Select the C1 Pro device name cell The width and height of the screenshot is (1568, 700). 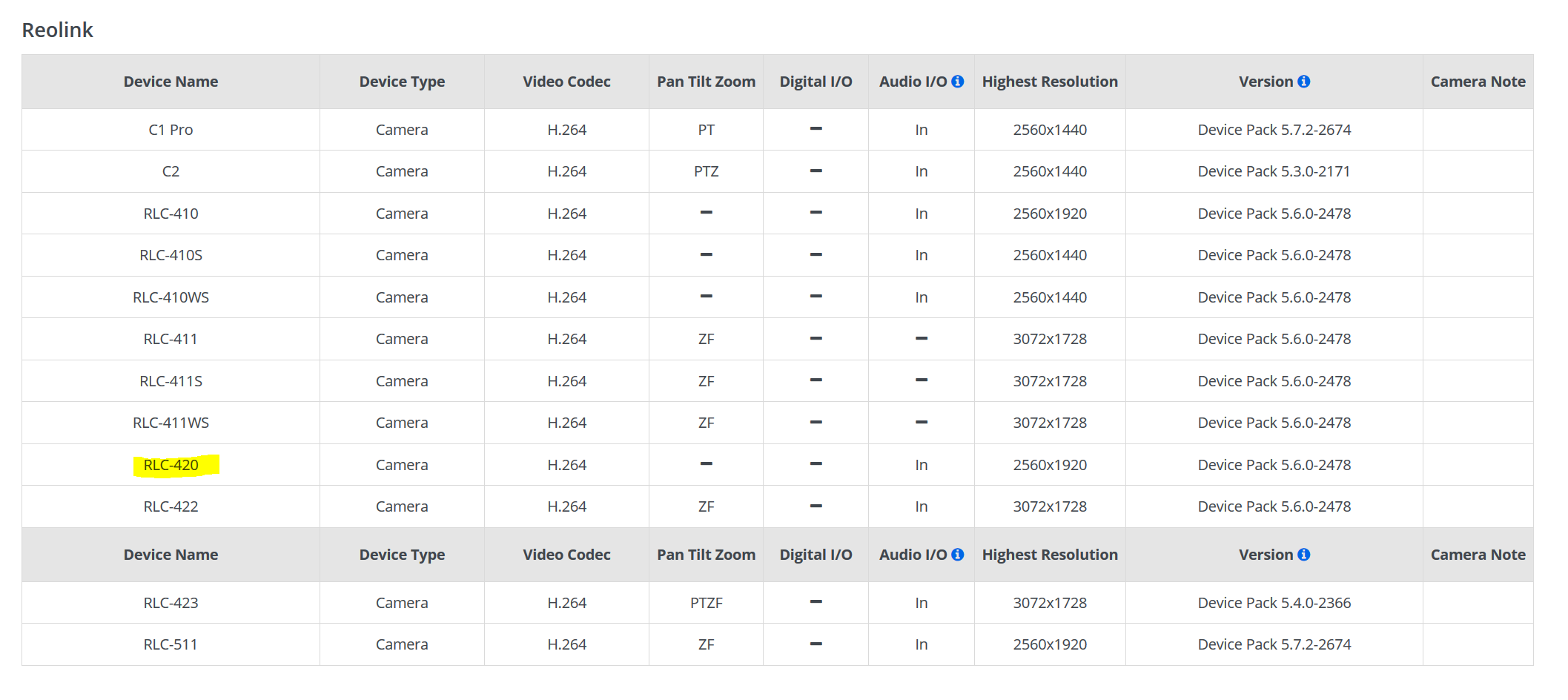(x=171, y=130)
